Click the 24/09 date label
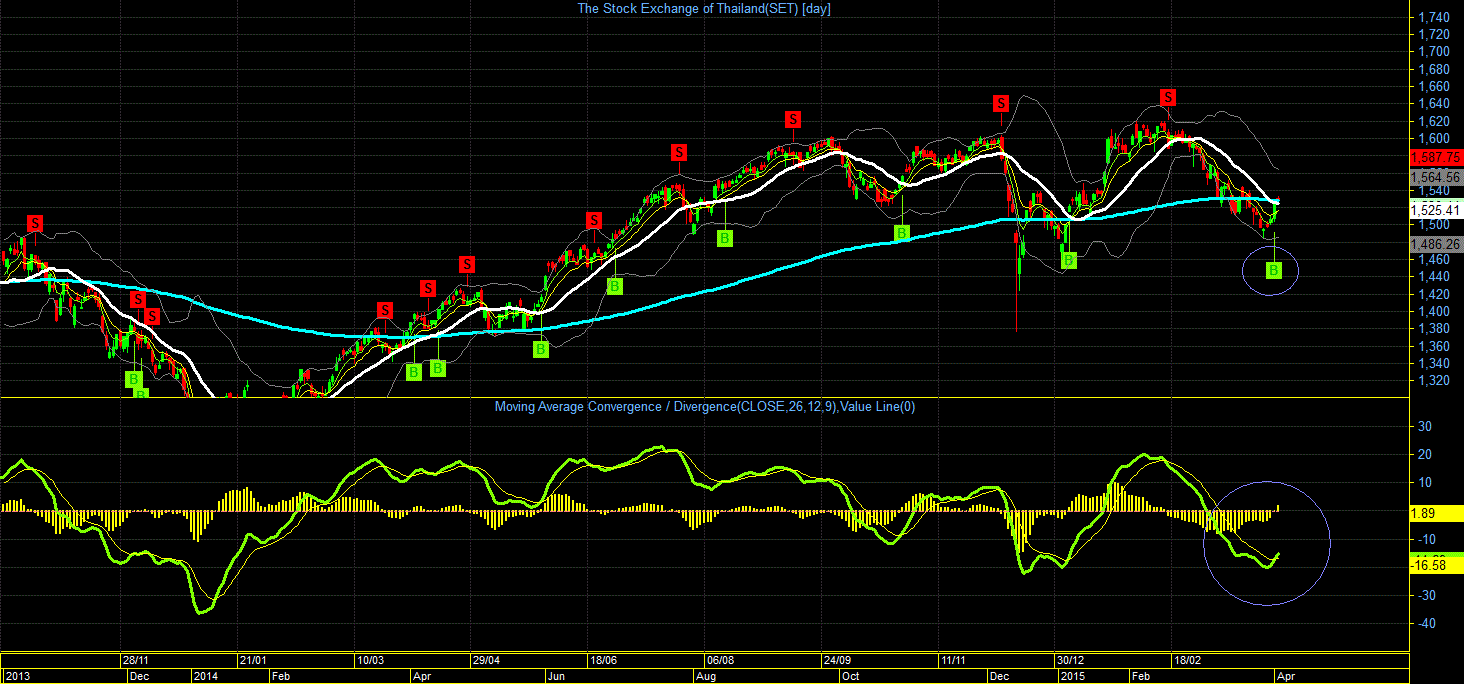The width and height of the screenshot is (1464, 684). (x=839, y=660)
